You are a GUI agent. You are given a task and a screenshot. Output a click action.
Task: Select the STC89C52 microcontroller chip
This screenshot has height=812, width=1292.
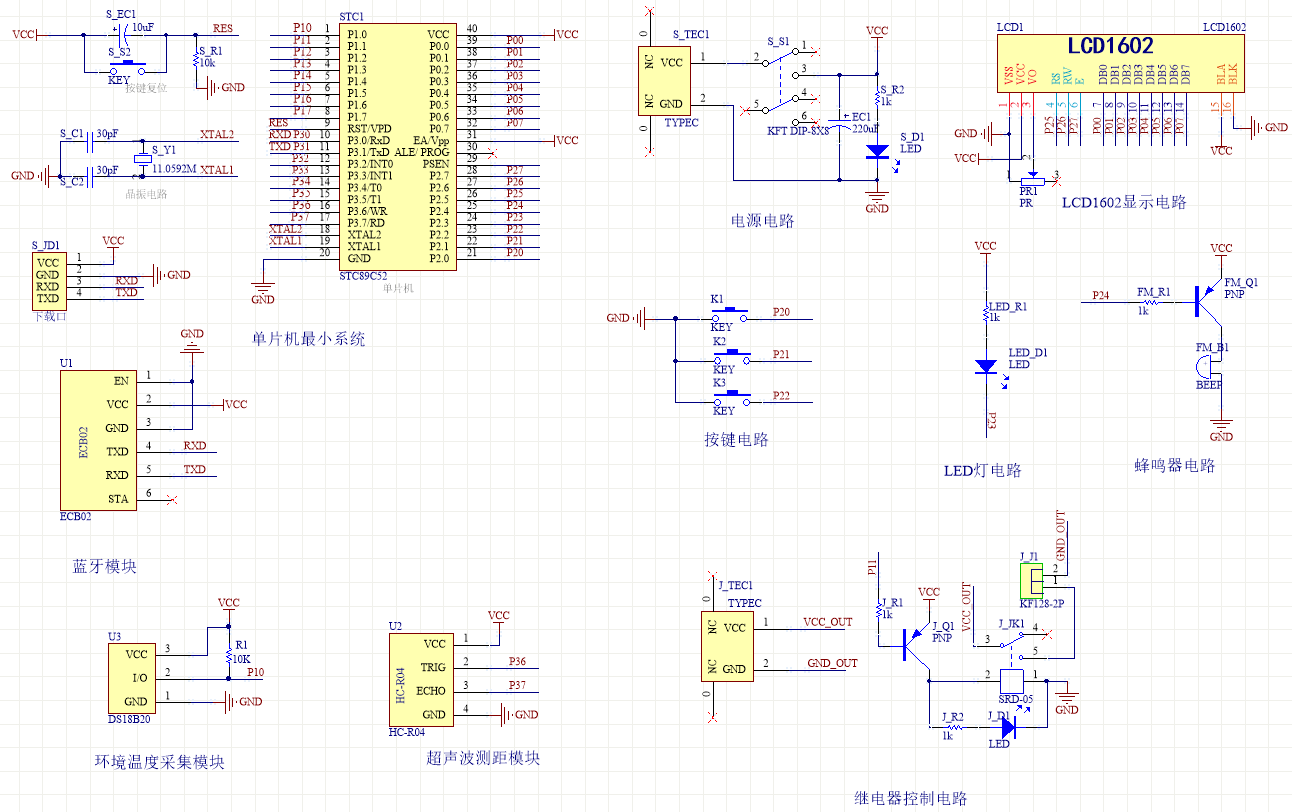pyautogui.click(x=397, y=147)
